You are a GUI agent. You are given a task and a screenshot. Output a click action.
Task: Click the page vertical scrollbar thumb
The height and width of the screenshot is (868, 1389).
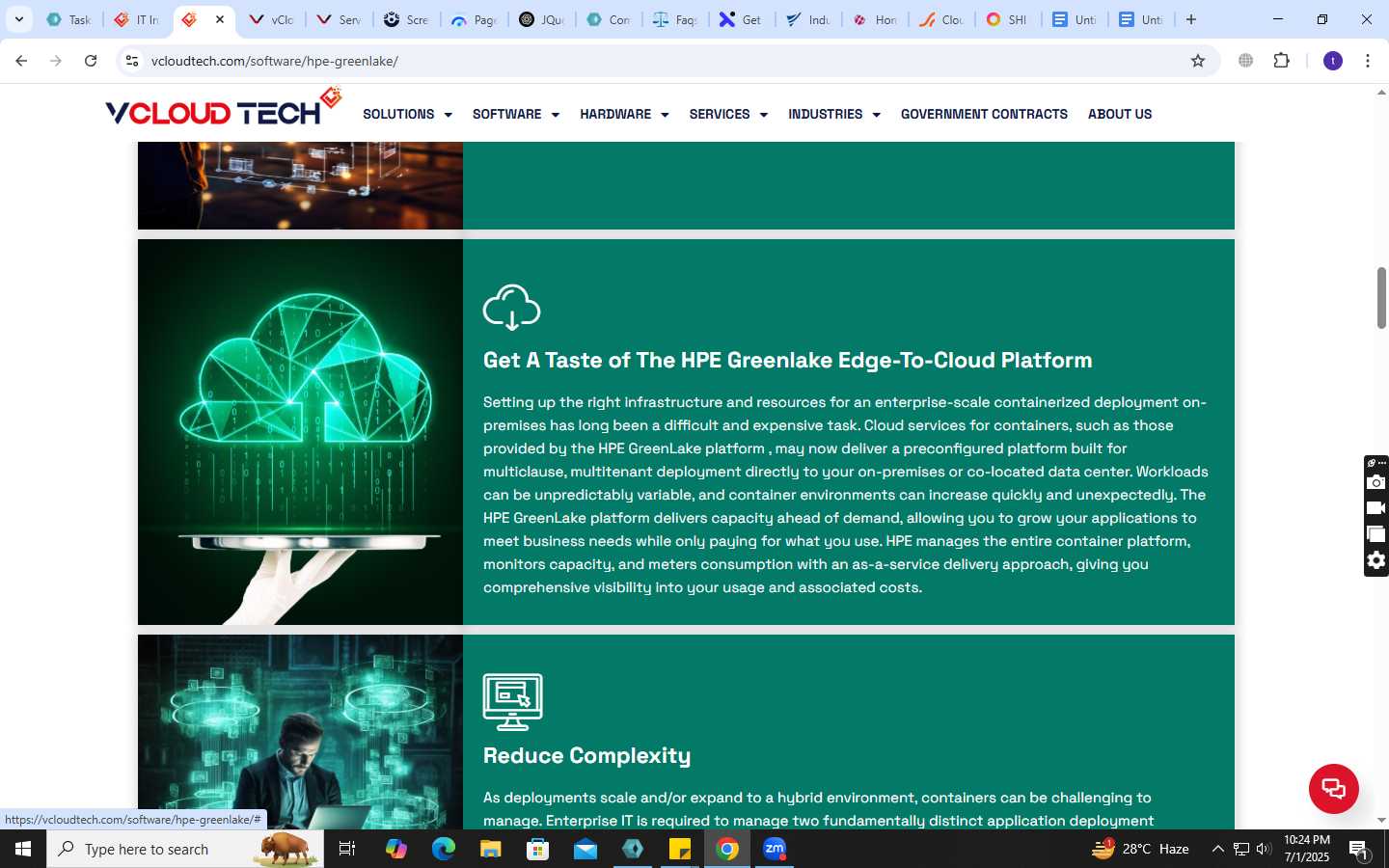coord(1381,298)
